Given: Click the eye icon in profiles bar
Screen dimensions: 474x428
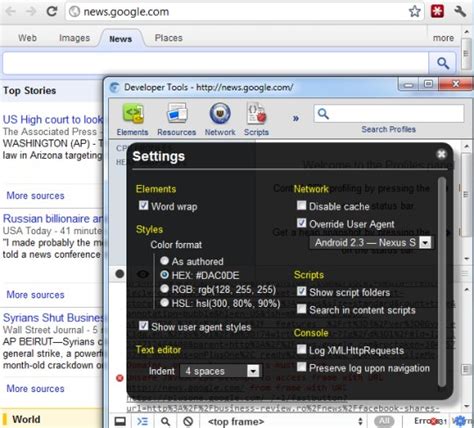Looking at the screenshot, I should pos(143,274).
